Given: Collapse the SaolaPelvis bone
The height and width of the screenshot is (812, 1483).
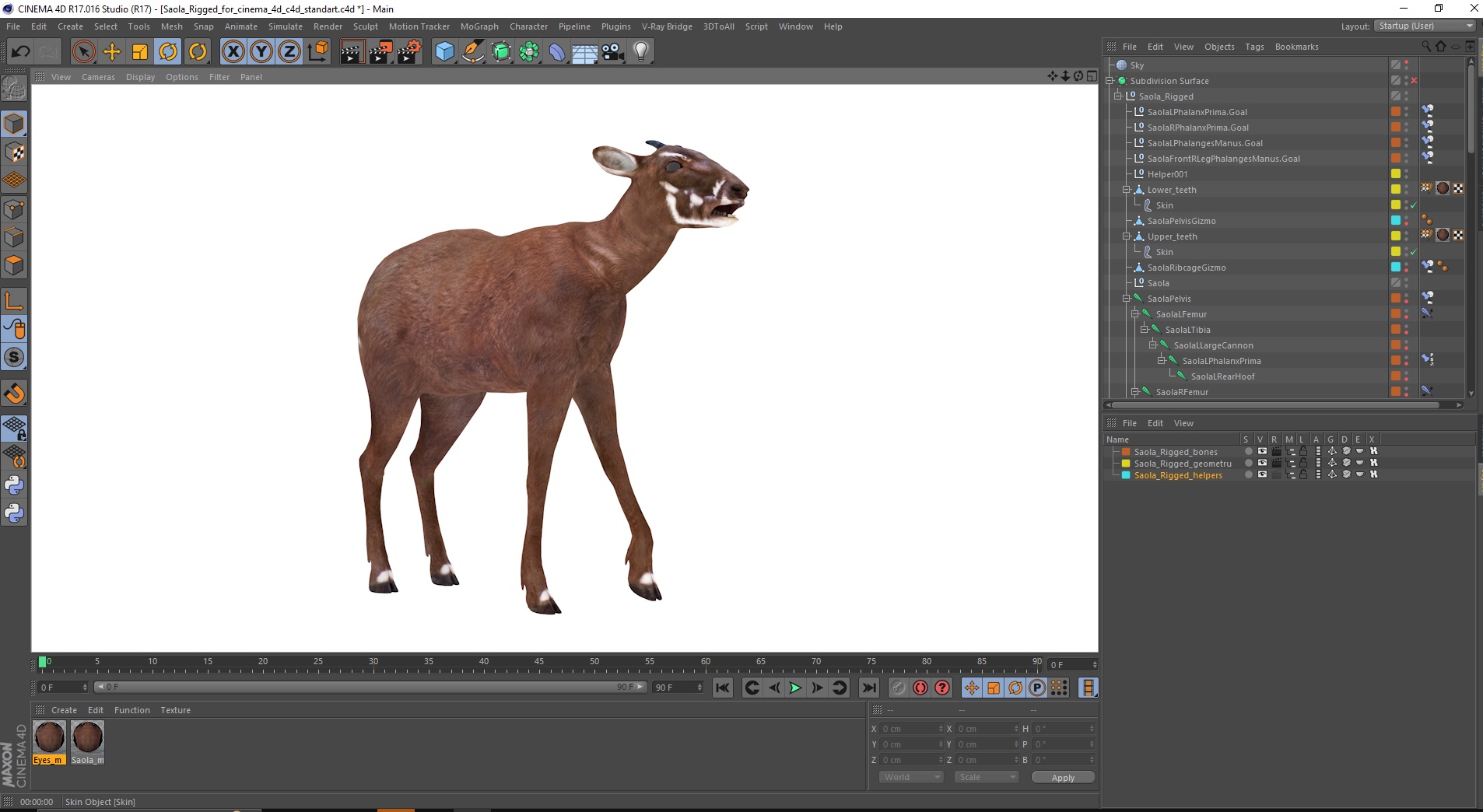Looking at the screenshot, I should [x=1126, y=299].
